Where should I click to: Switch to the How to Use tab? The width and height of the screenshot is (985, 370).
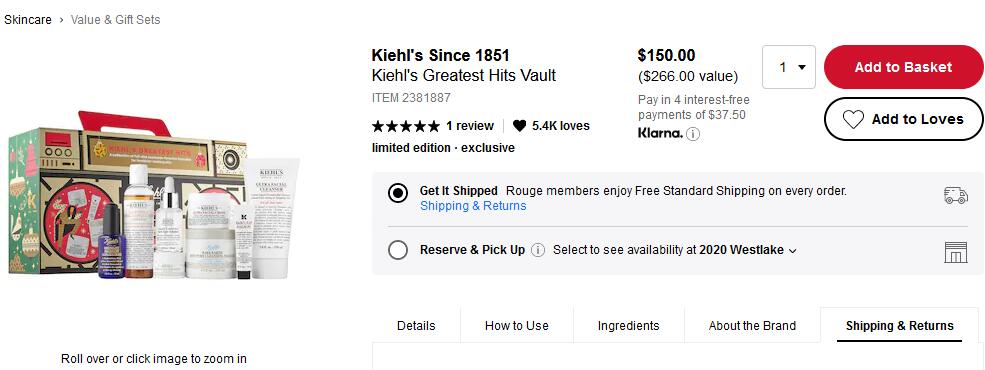tap(516, 326)
